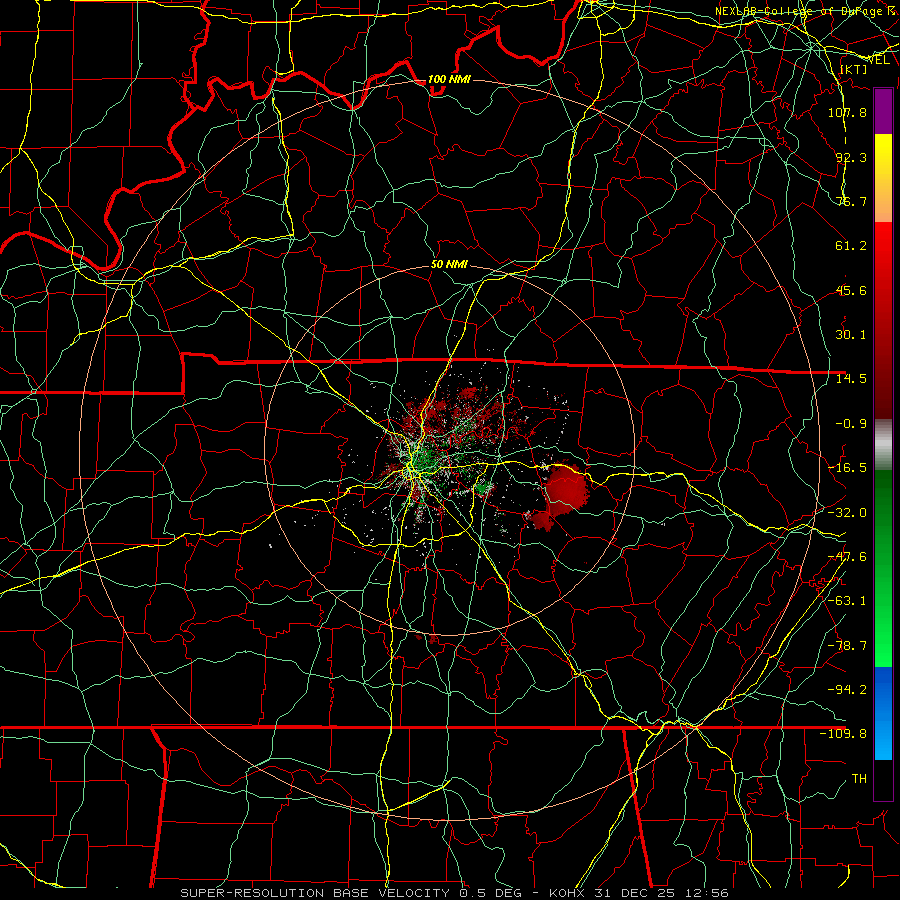Click the -0.9 legend value
Viewport: 900px width, 900px height.
click(851, 424)
